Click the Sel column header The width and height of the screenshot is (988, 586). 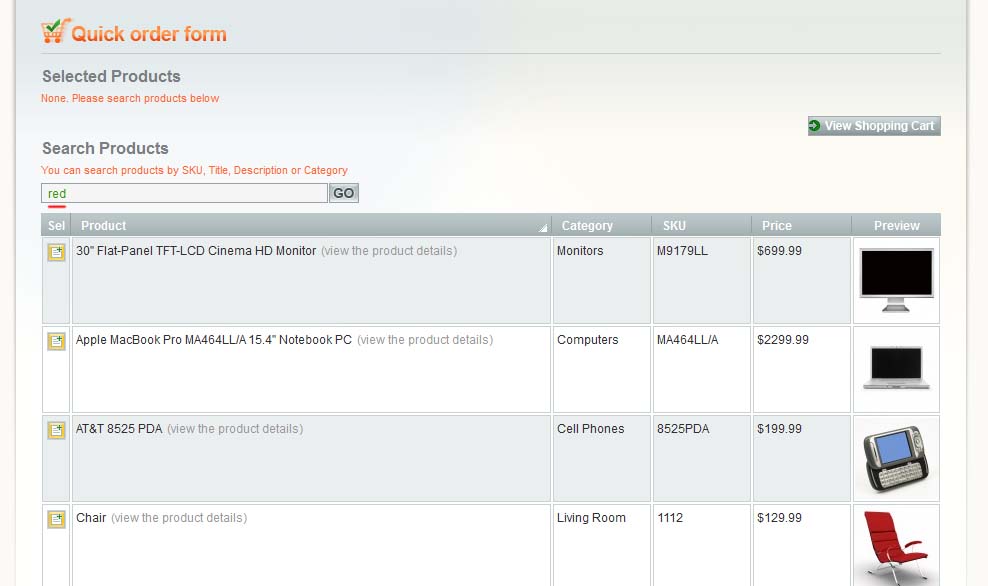click(56, 226)
